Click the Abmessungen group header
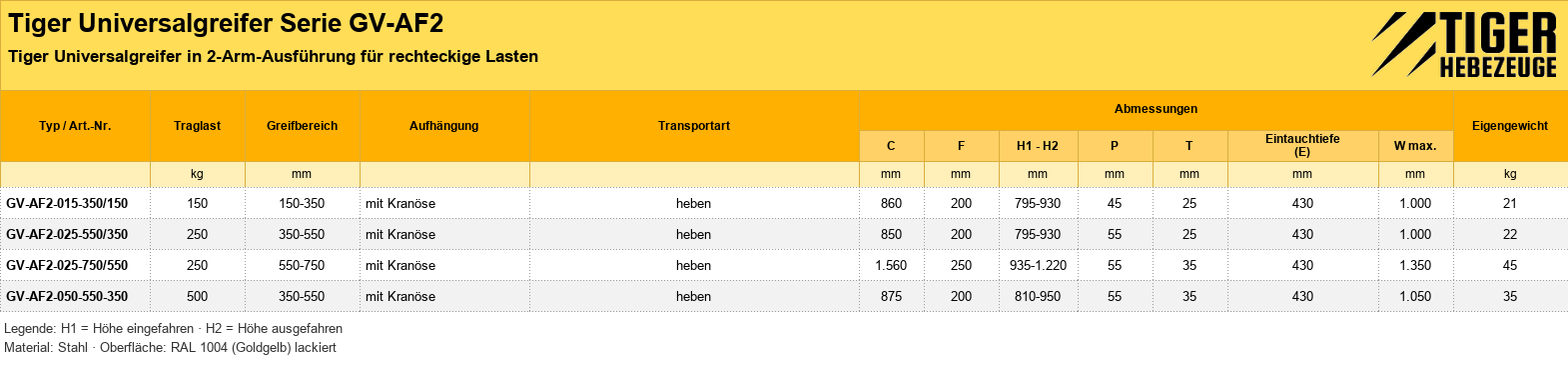The image size is (1568, 369). [1156, 109]
